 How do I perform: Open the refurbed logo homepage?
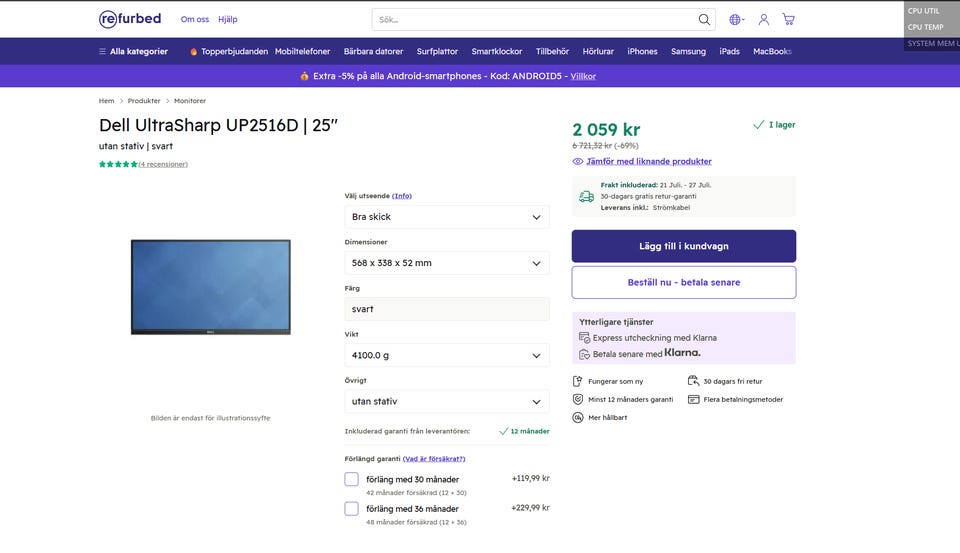[x=130, y=19]
